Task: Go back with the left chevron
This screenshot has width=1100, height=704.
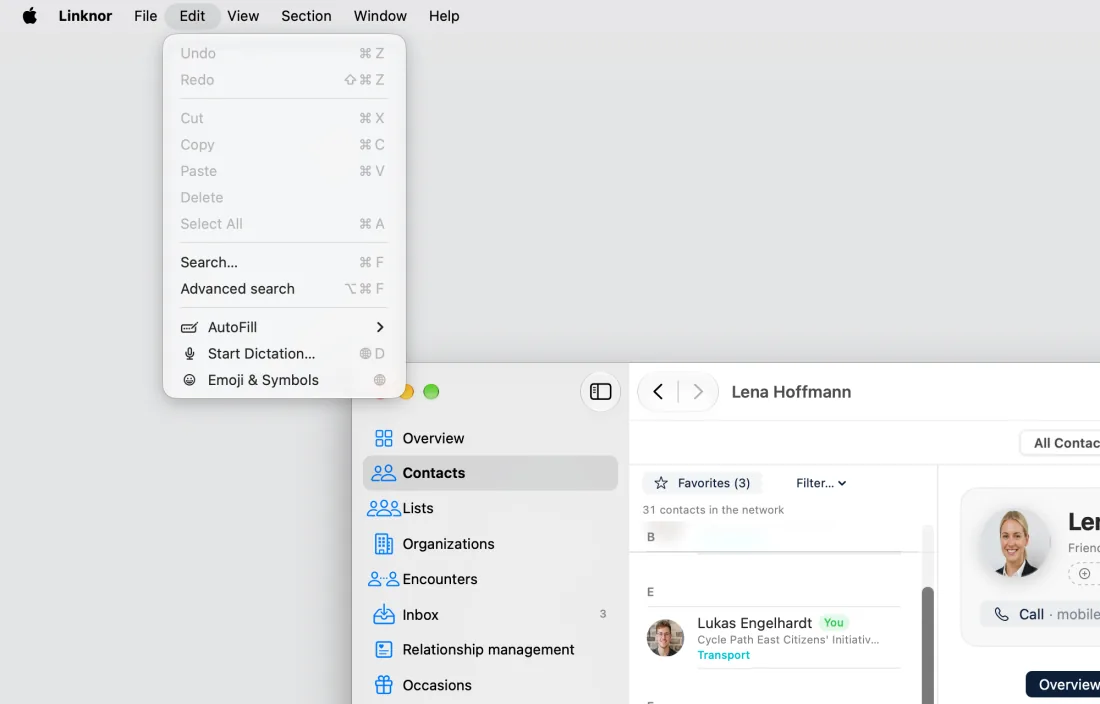Action: point(658,391)
